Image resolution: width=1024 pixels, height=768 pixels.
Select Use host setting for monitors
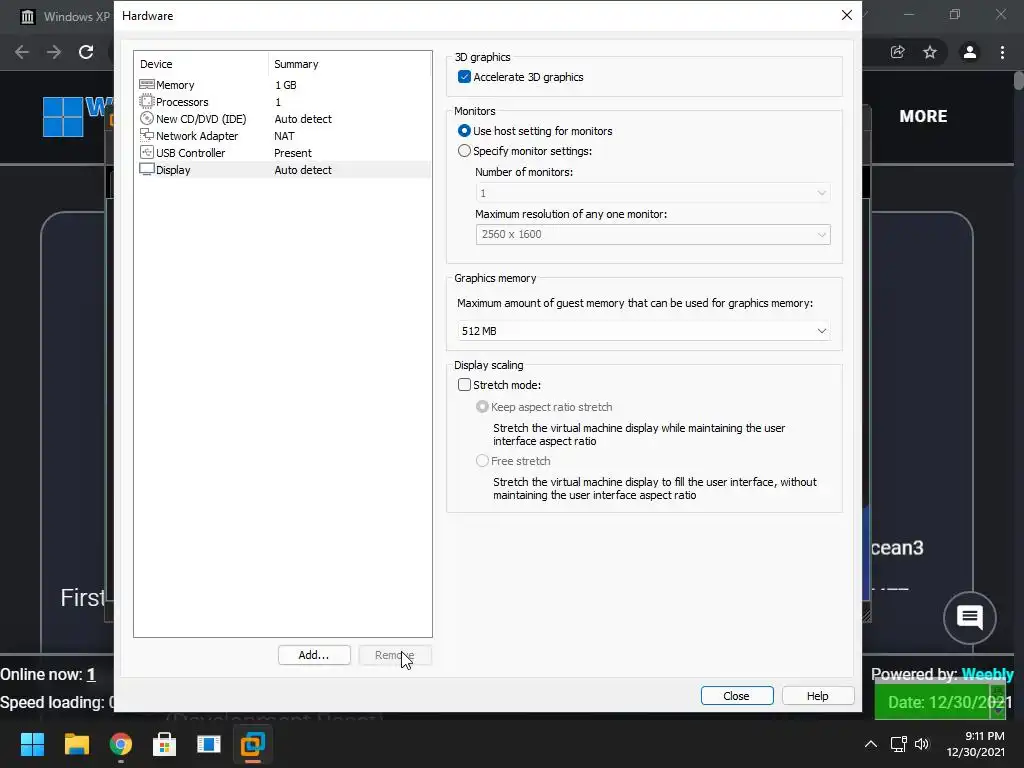(x=464, y=131)
